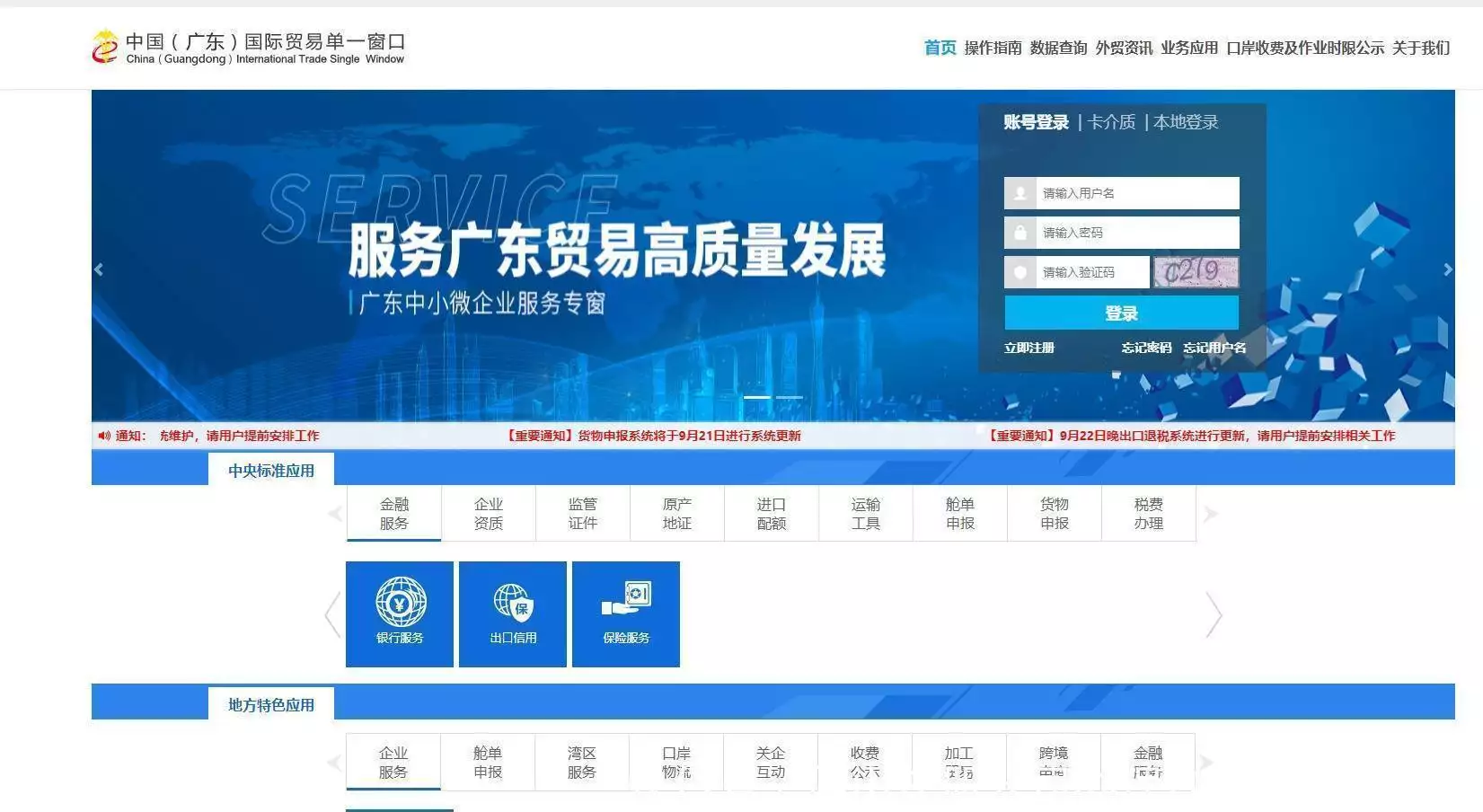This screenshot has height=812, width=1483.
Task: Open the 出口信用 export credit tile
Action: tap(513, 614)
